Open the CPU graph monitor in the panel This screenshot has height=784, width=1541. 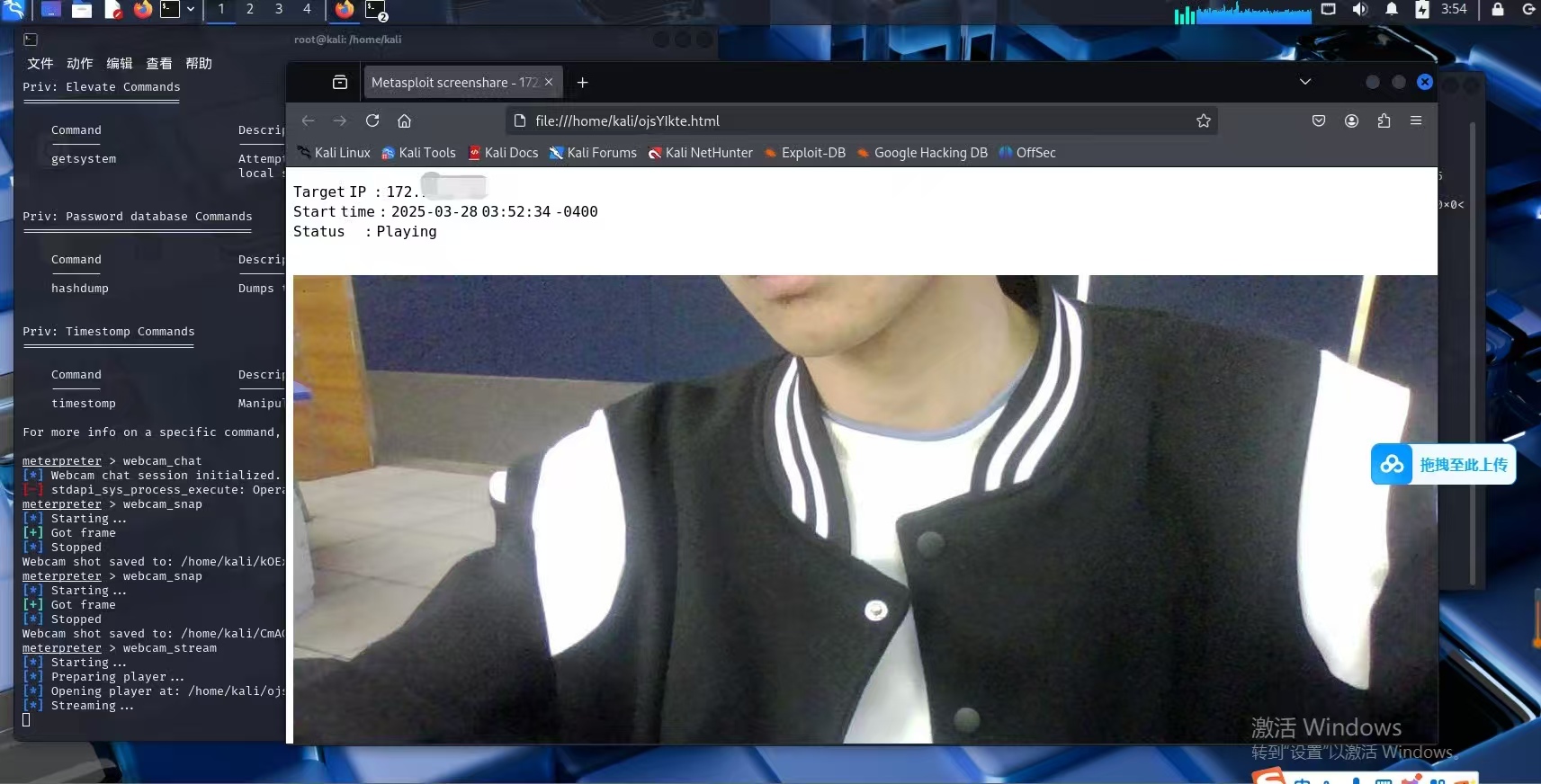1242,13
